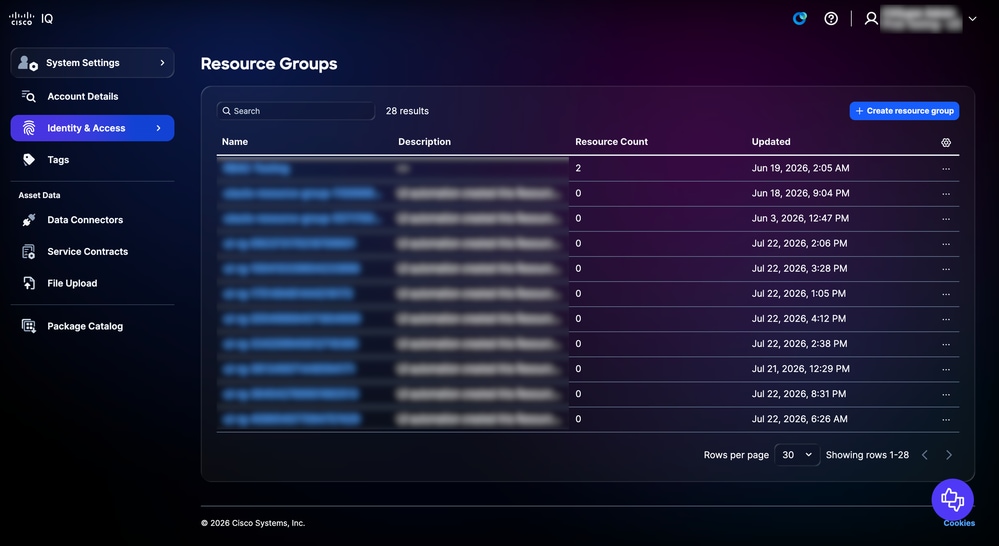Open the help question mark icon
Image resolution: width=999 pixels, height=546 pixels.
(831, 18)
